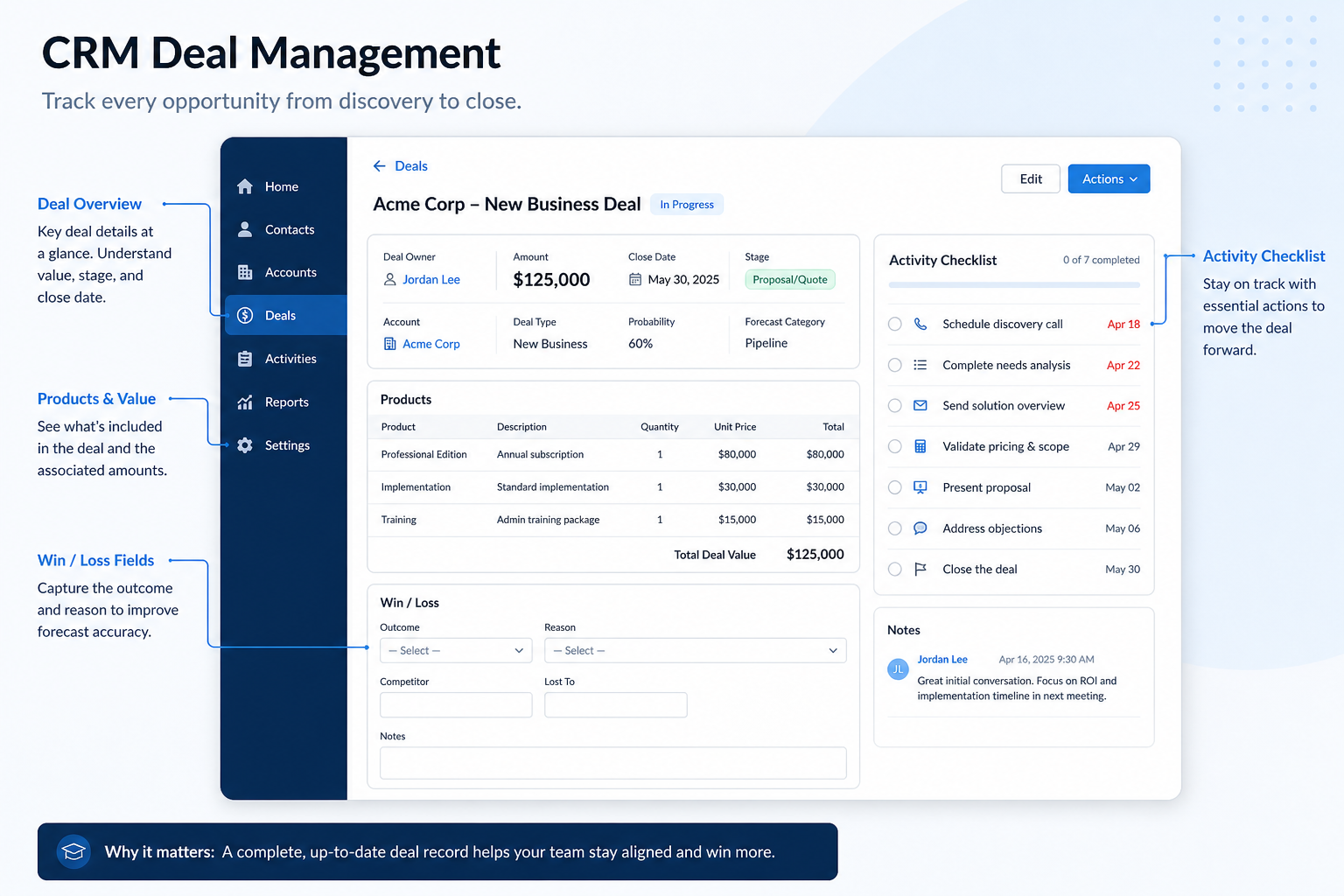Open the Actions dropdown button

coord(1109,178)
